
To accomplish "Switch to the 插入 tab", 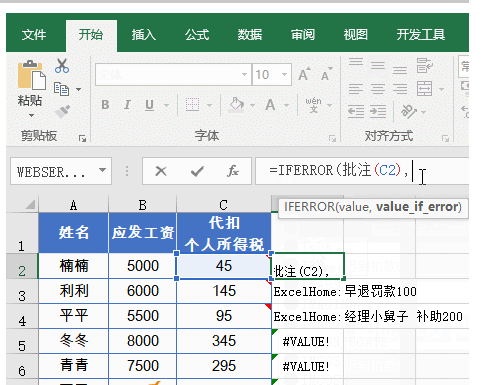I will tap(144, 35).
